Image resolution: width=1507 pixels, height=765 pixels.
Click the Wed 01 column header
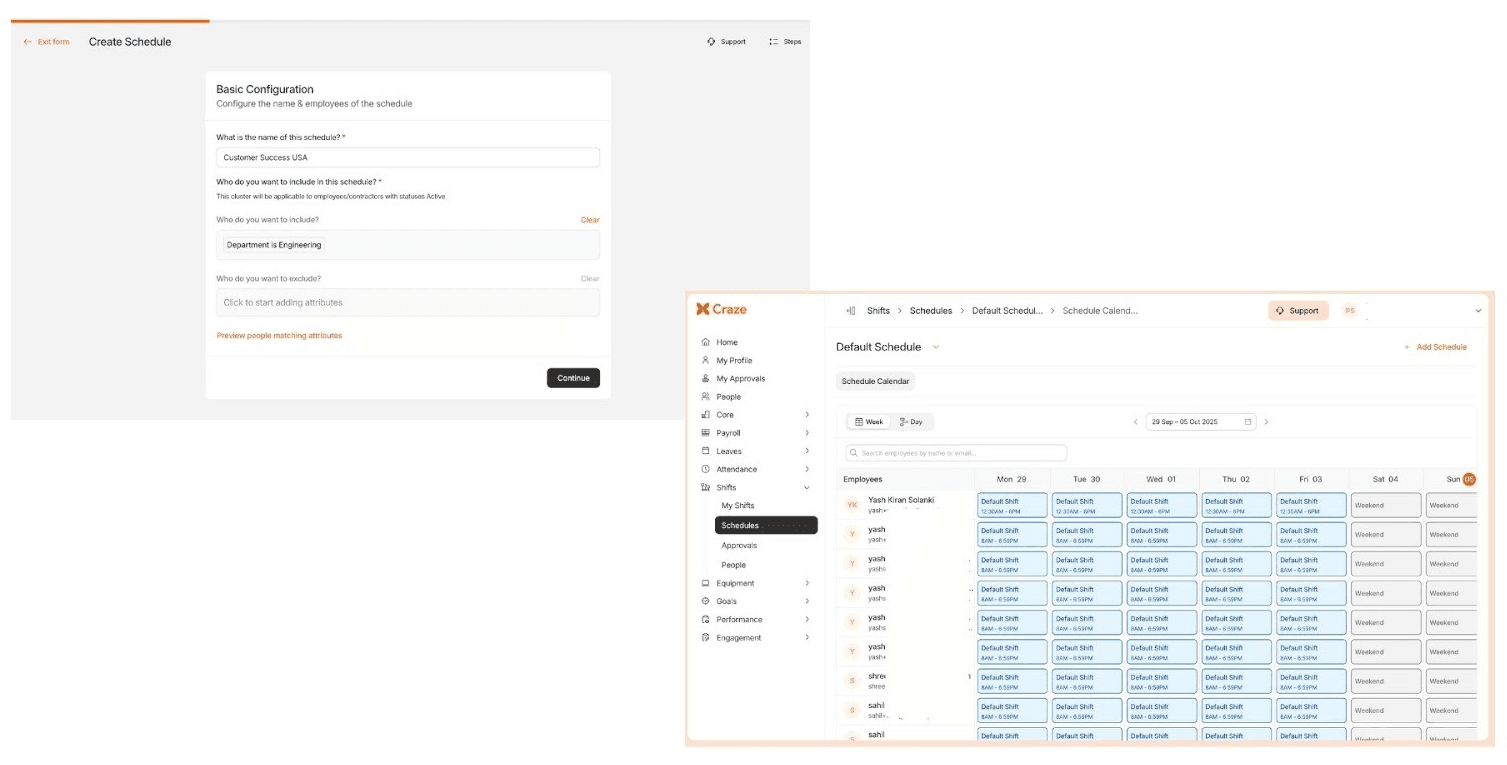tap(1162, 479)
